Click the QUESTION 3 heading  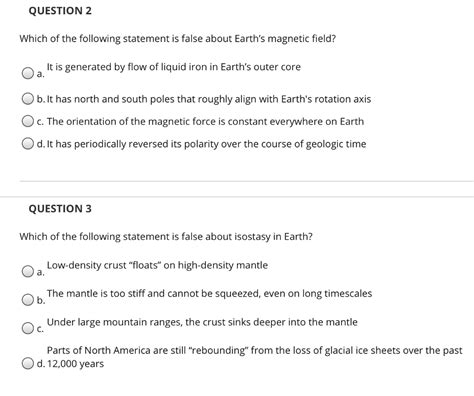tap(60, 209)
